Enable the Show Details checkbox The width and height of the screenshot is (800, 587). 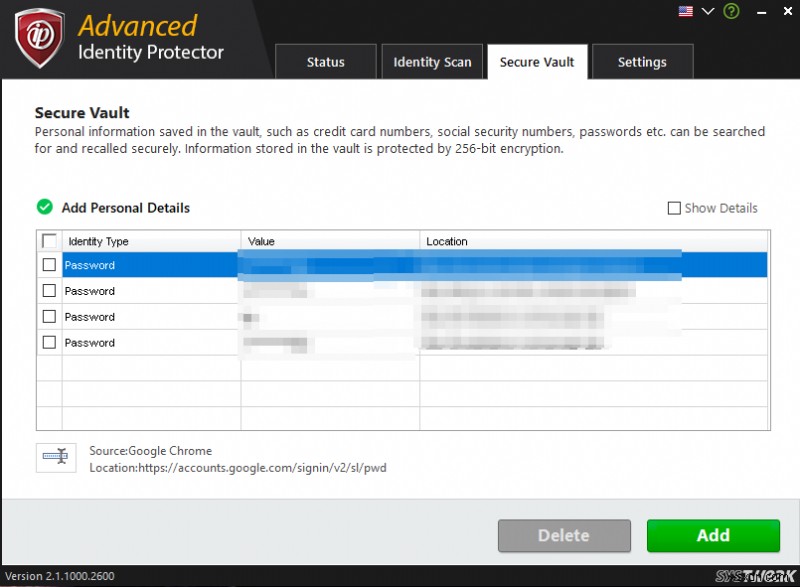click(675, 208)
